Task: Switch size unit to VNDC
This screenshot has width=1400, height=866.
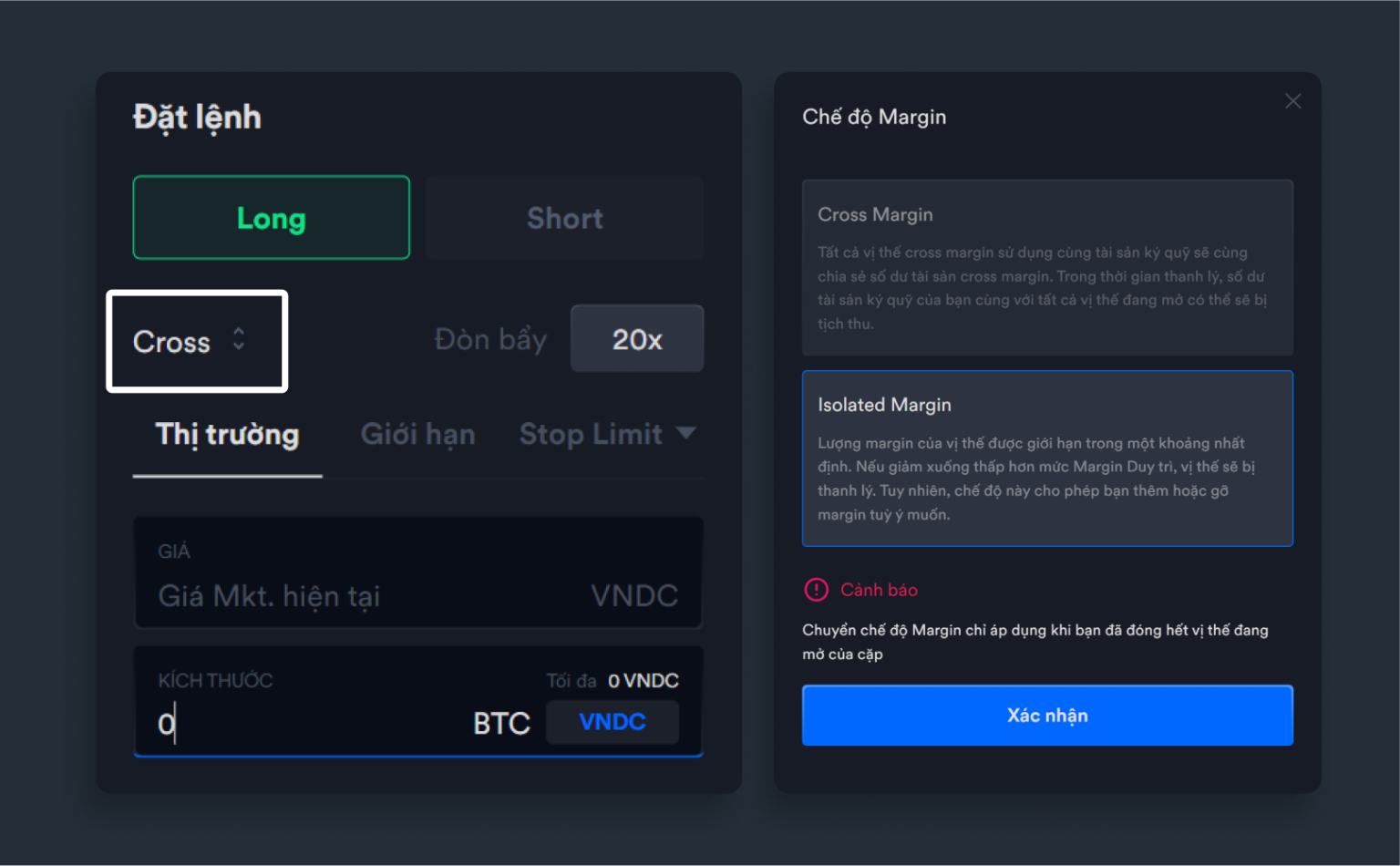Action: [x=612, y=722]
